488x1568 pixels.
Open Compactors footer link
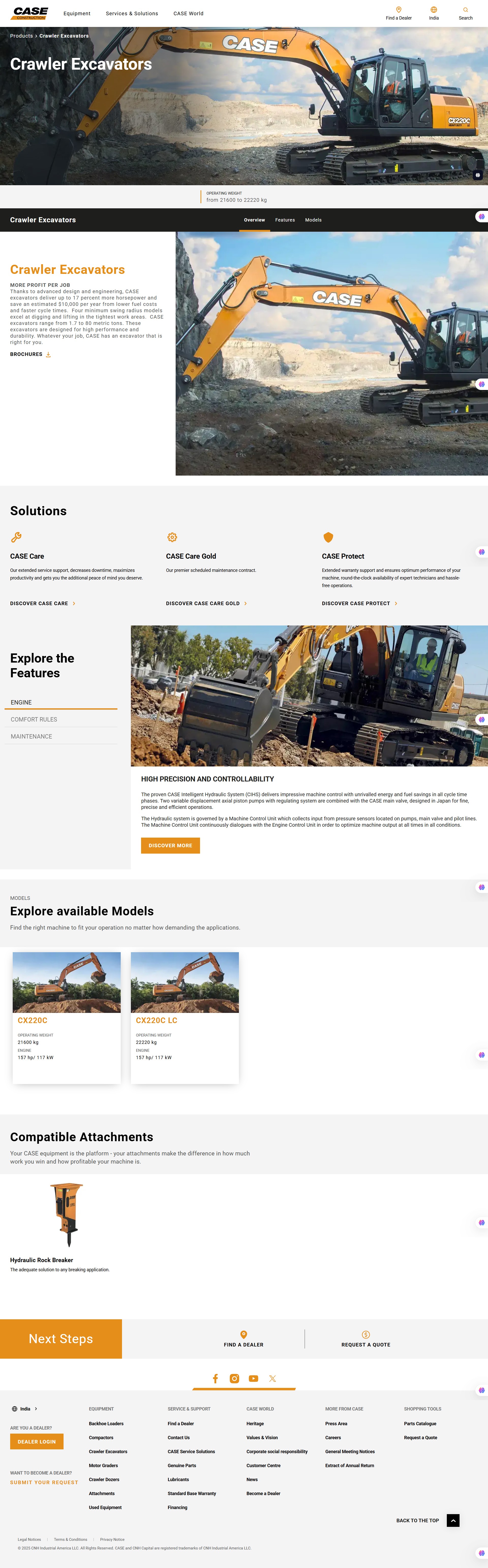point(101,1438)
